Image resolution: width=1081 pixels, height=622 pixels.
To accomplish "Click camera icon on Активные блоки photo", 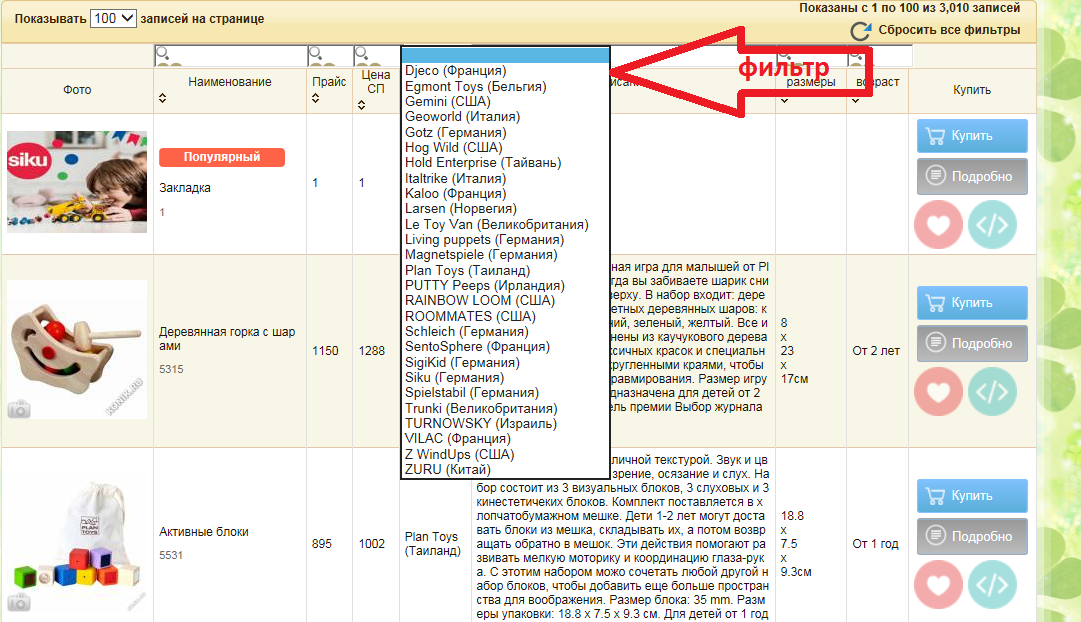I will [x=19, y=602].
